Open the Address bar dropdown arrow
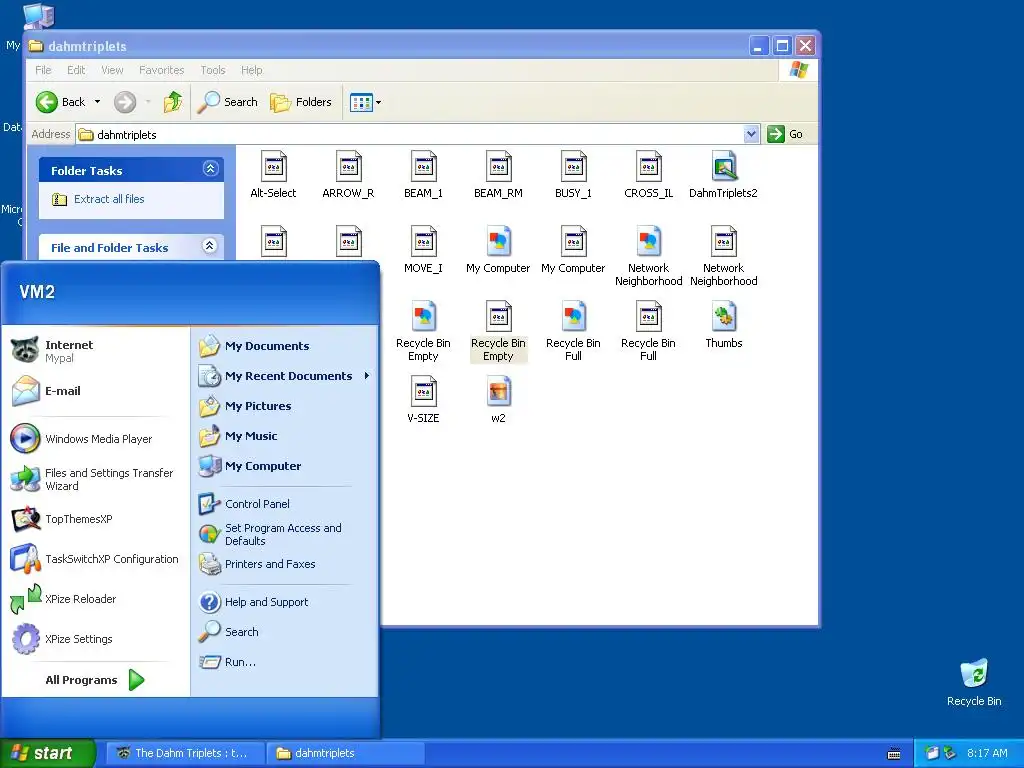The image size is (1024, 768). [752, 134]
